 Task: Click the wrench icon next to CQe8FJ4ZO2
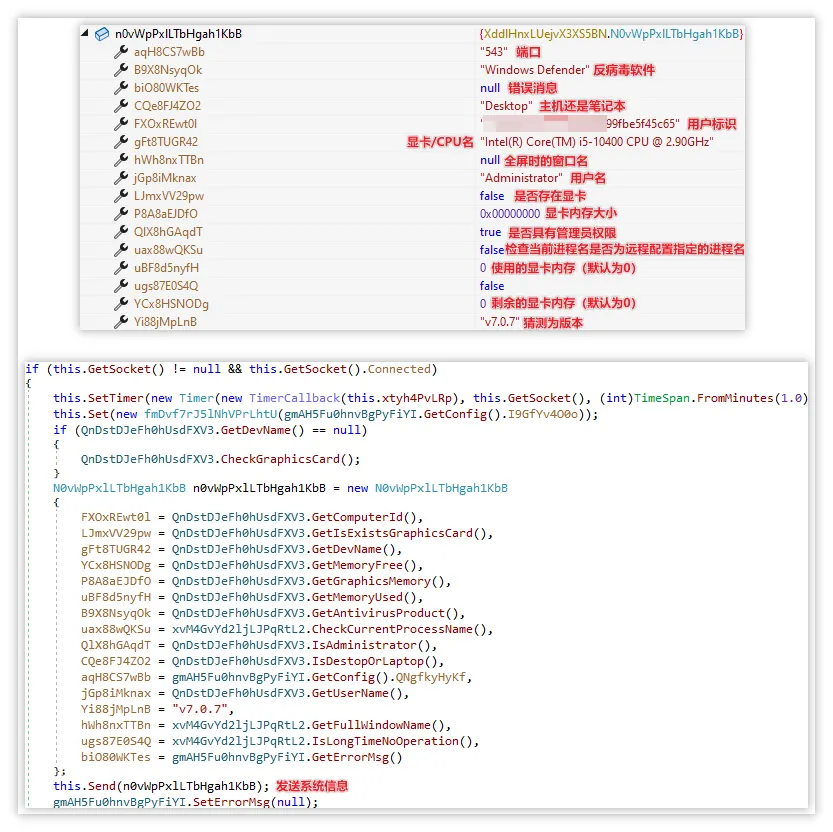click(x=121, y=106)
